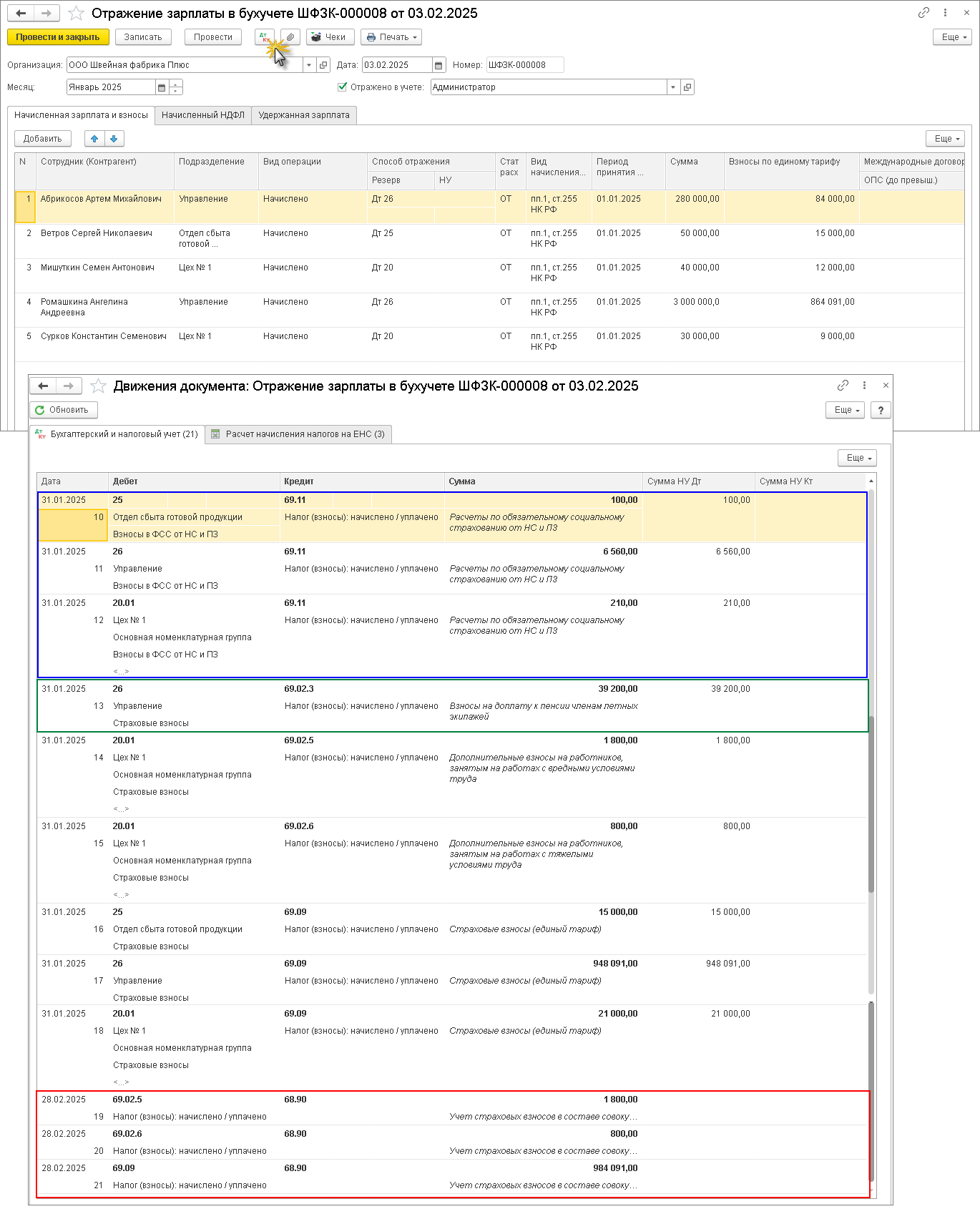Copy link in the Движения документа window

(x=843, y=385)
